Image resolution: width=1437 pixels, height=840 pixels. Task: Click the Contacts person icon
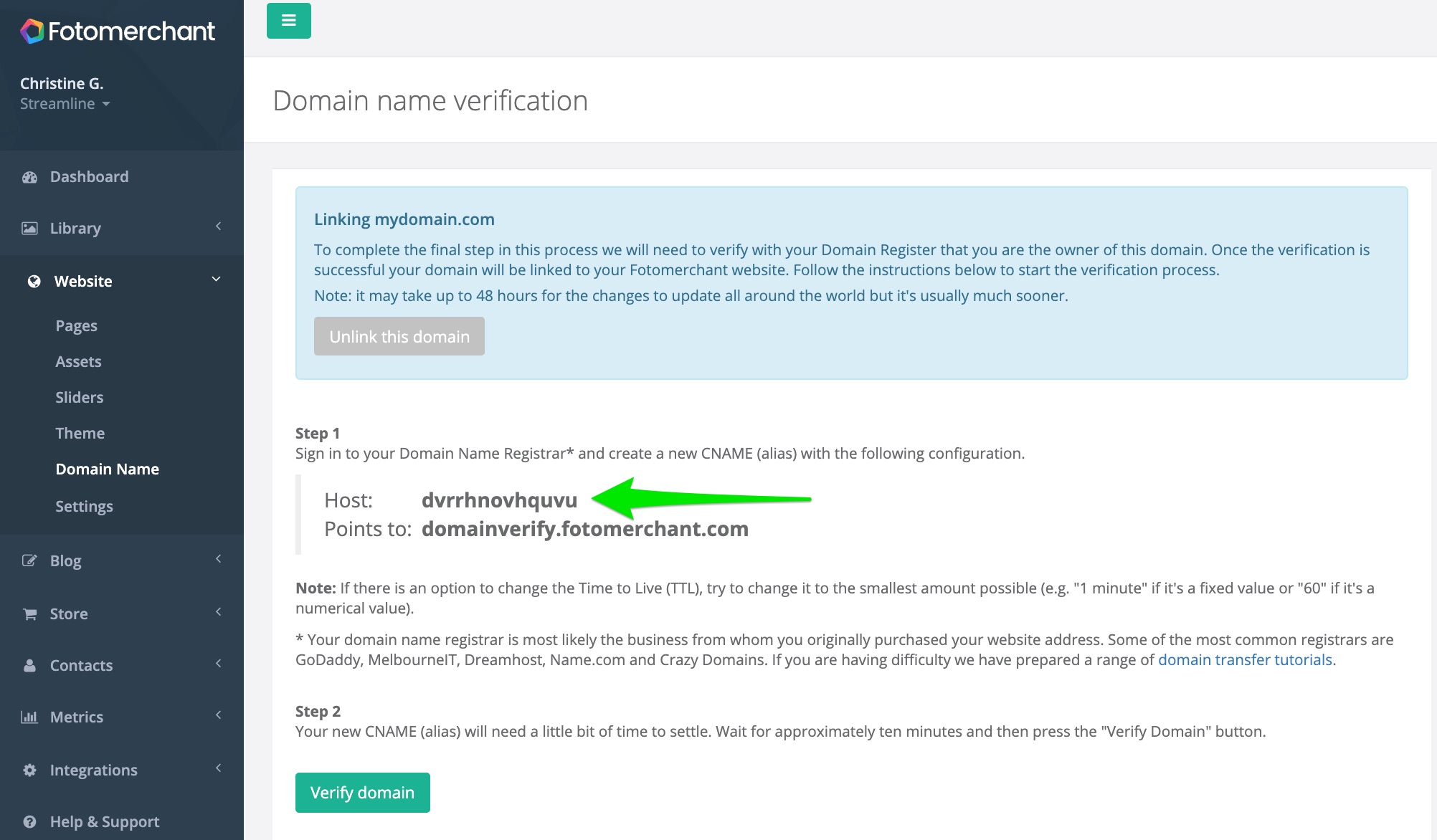[29, 666]
